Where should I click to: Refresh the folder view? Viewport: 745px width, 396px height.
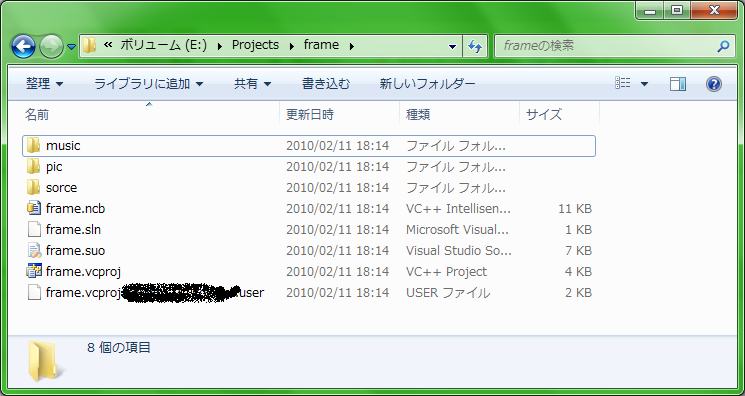point(475,46)
